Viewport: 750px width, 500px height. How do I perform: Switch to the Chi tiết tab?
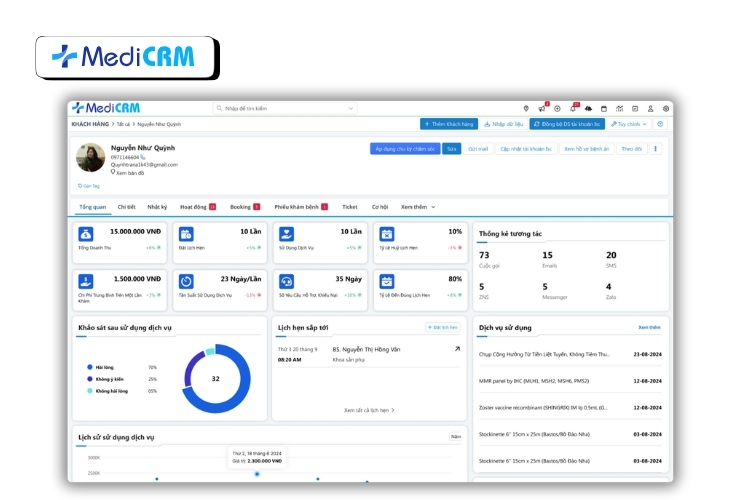[x=126, y=206]
